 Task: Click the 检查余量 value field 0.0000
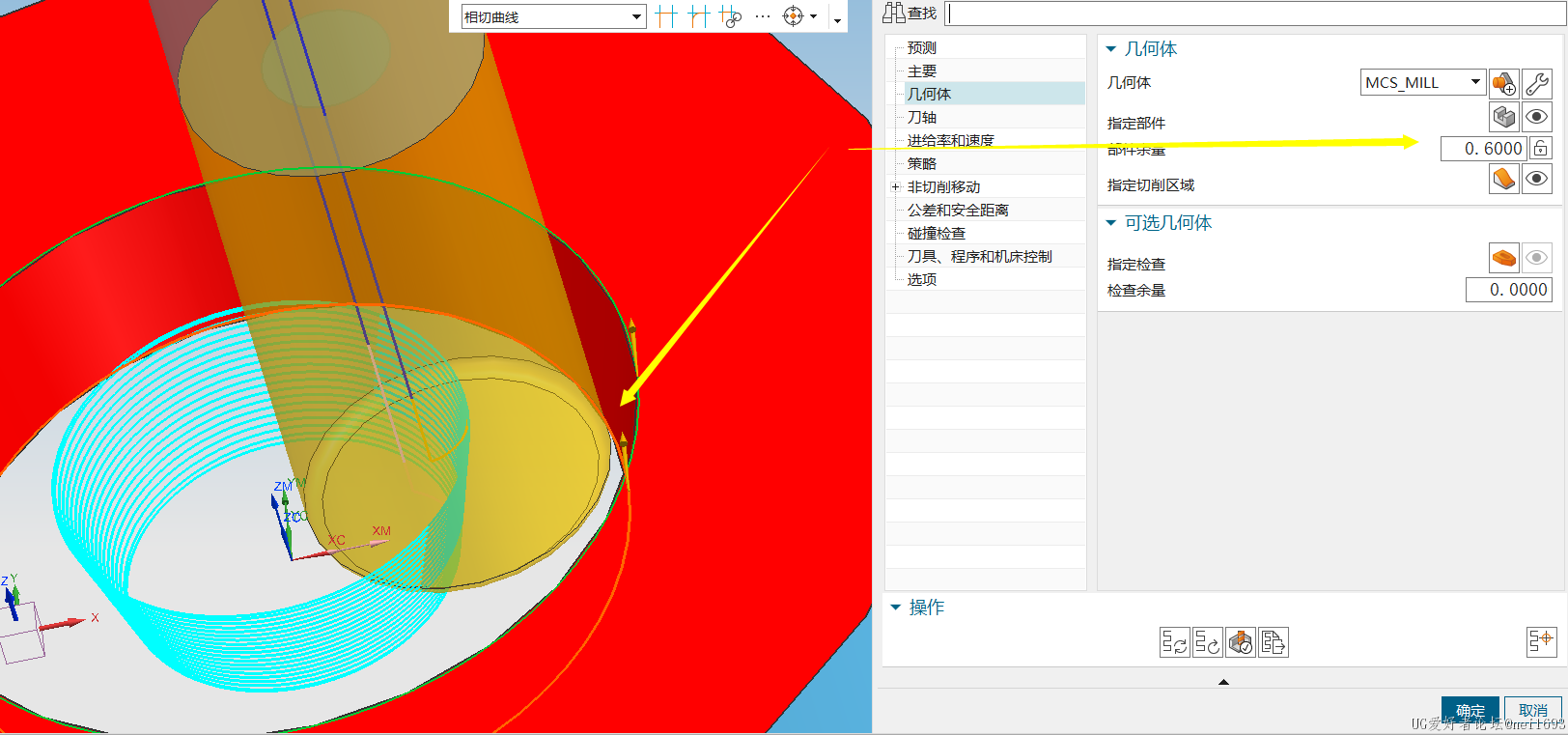[1508, 290]
